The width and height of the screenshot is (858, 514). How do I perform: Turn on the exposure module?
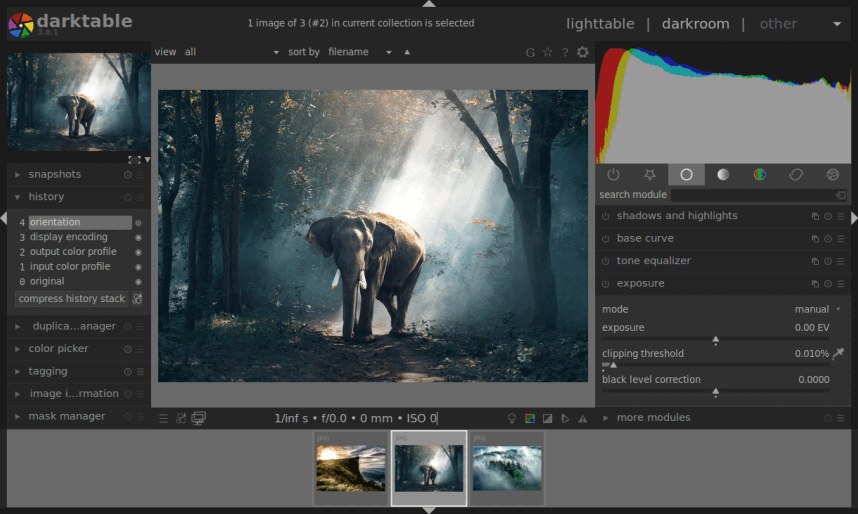606,284
